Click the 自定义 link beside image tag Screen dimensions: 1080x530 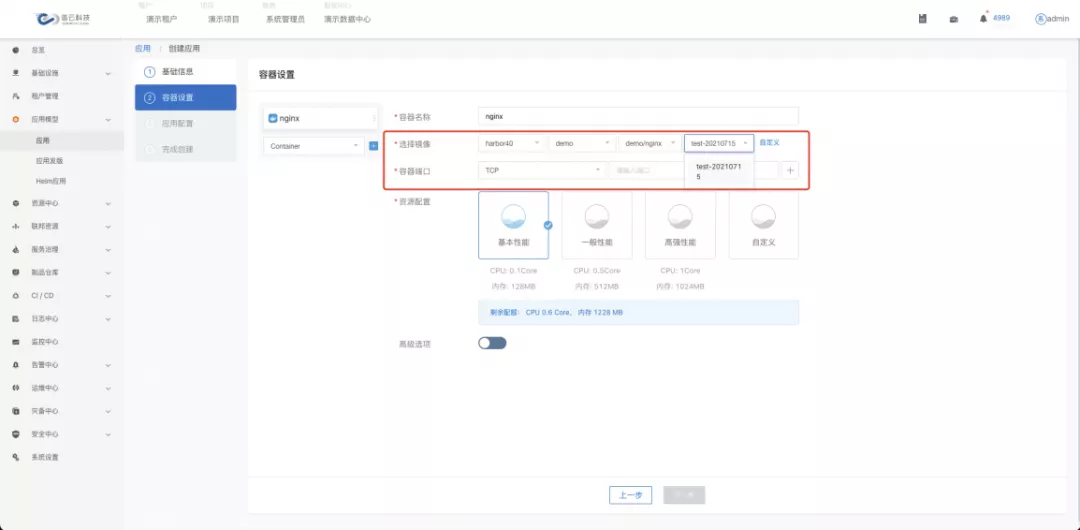(769, 143)
